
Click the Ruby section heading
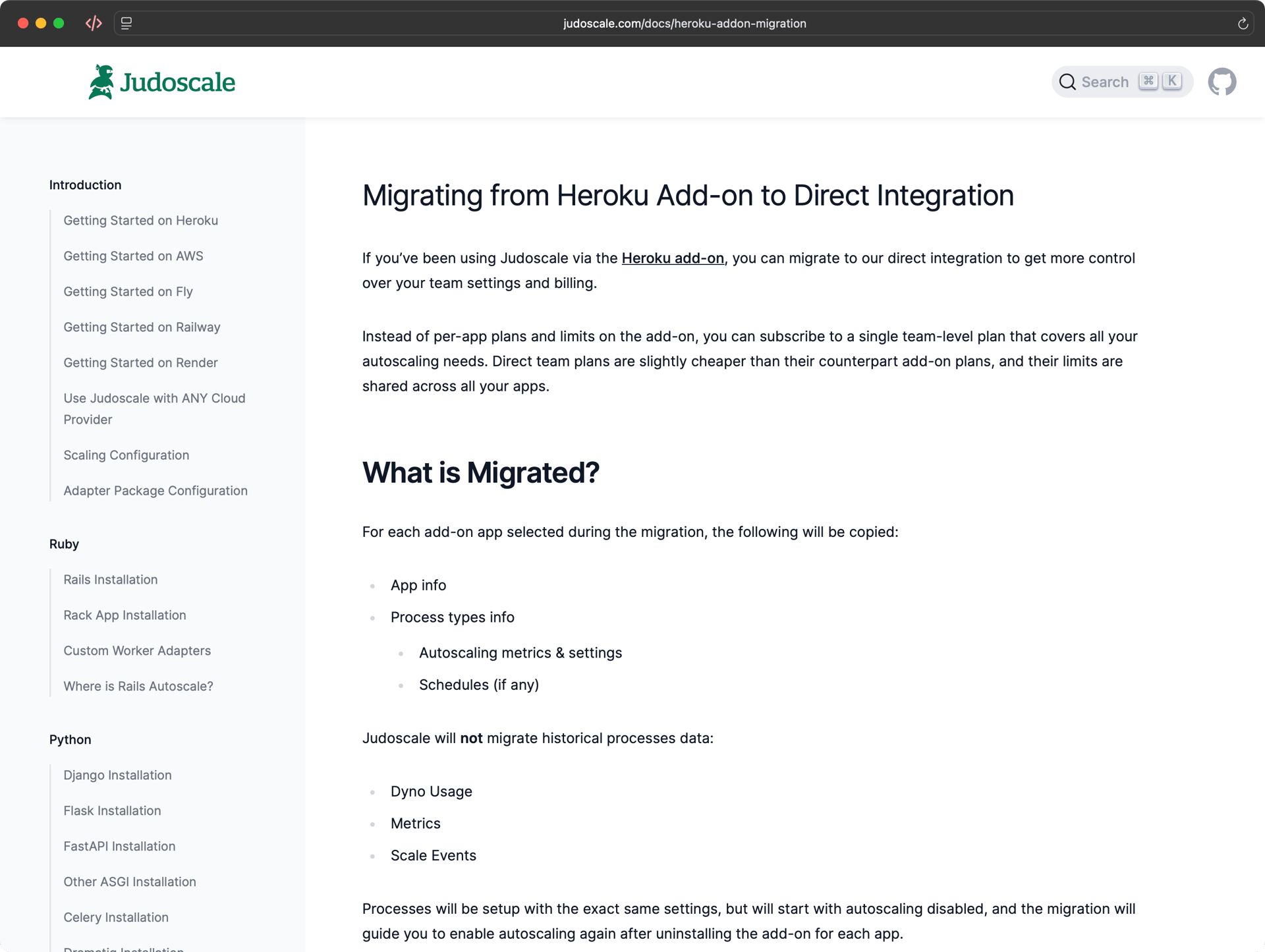tap(64, 544)
